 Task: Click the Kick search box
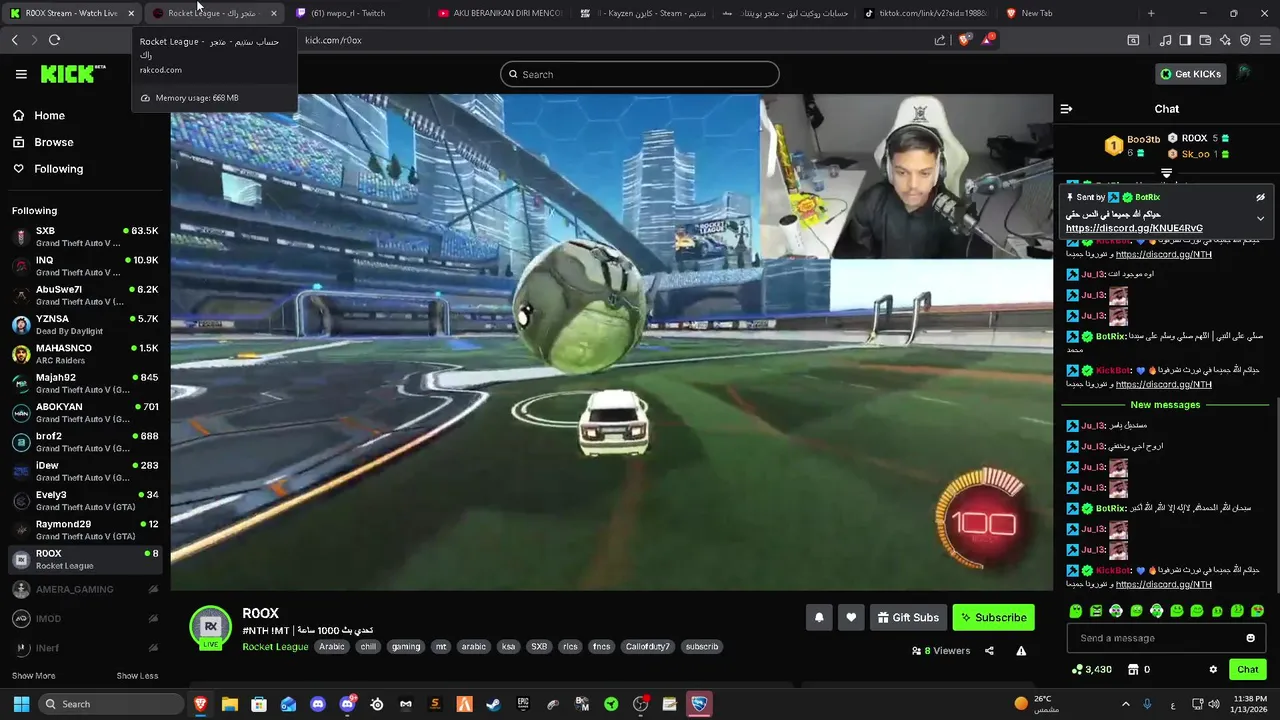point(640,74)
